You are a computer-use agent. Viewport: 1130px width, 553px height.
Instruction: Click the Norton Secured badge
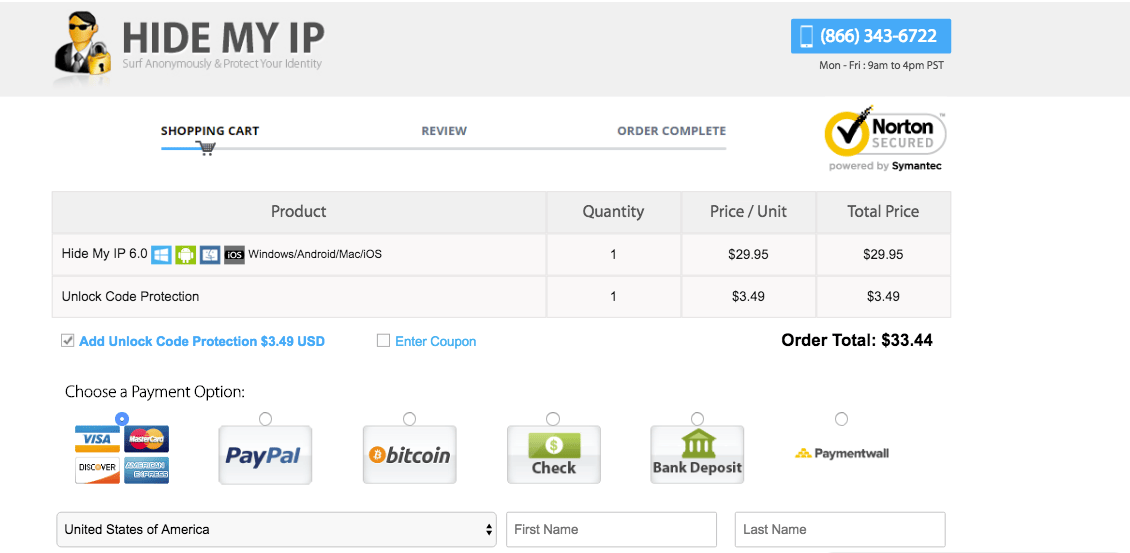tap(884, 138)
